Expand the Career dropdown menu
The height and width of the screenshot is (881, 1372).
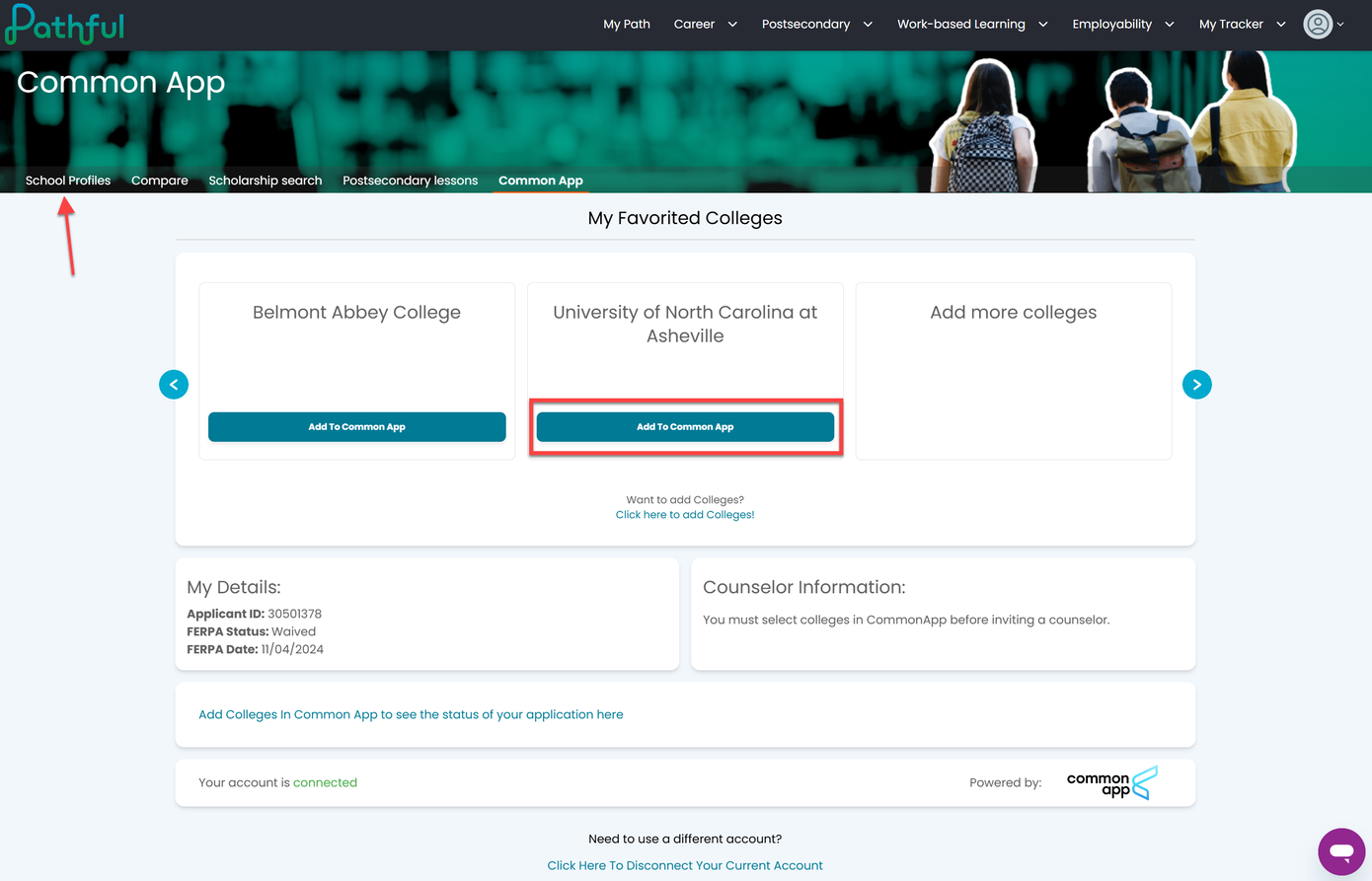pyautogui.click(x=706, y=24)
